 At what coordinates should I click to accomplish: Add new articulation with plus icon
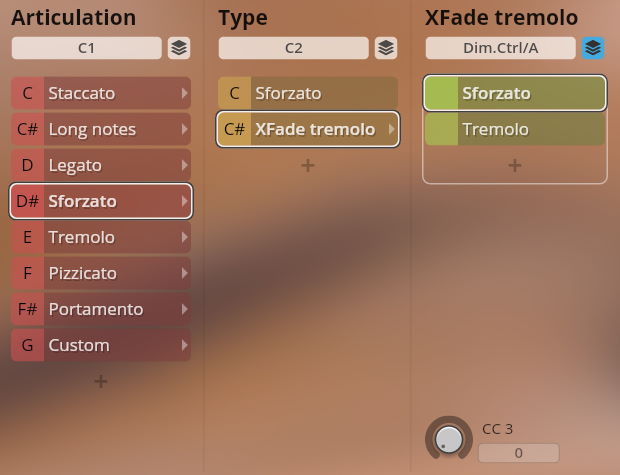coord(100,381)
